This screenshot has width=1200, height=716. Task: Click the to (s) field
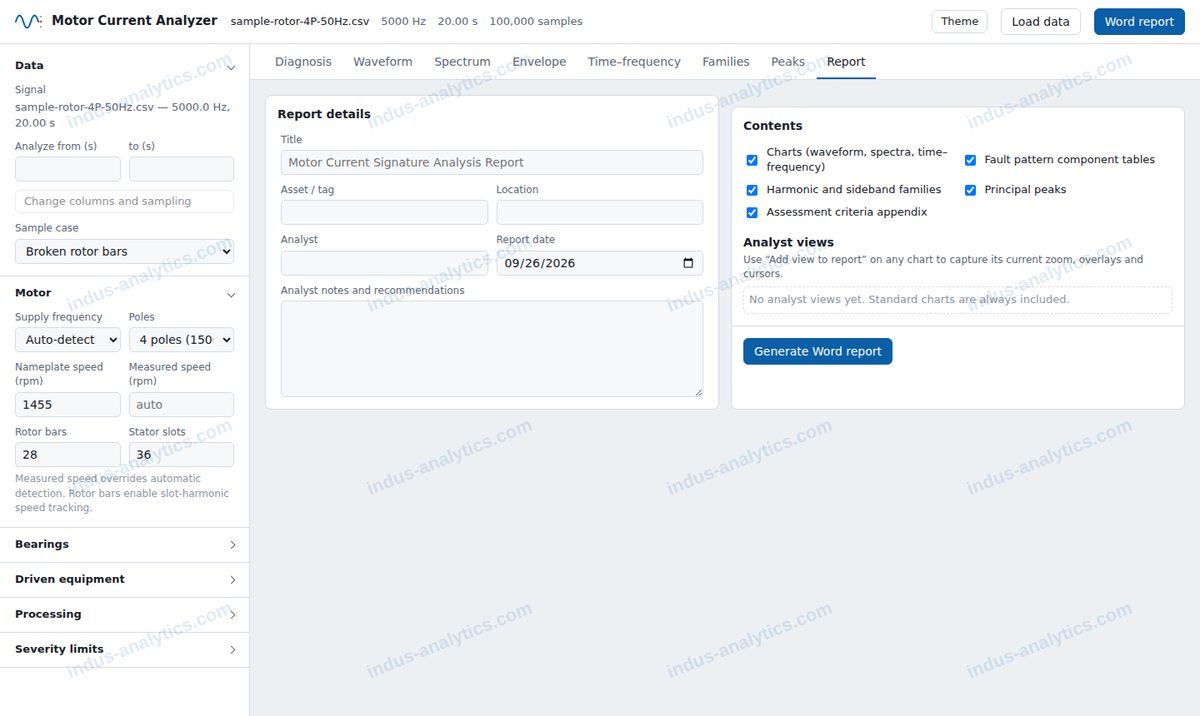click(181, 169)
